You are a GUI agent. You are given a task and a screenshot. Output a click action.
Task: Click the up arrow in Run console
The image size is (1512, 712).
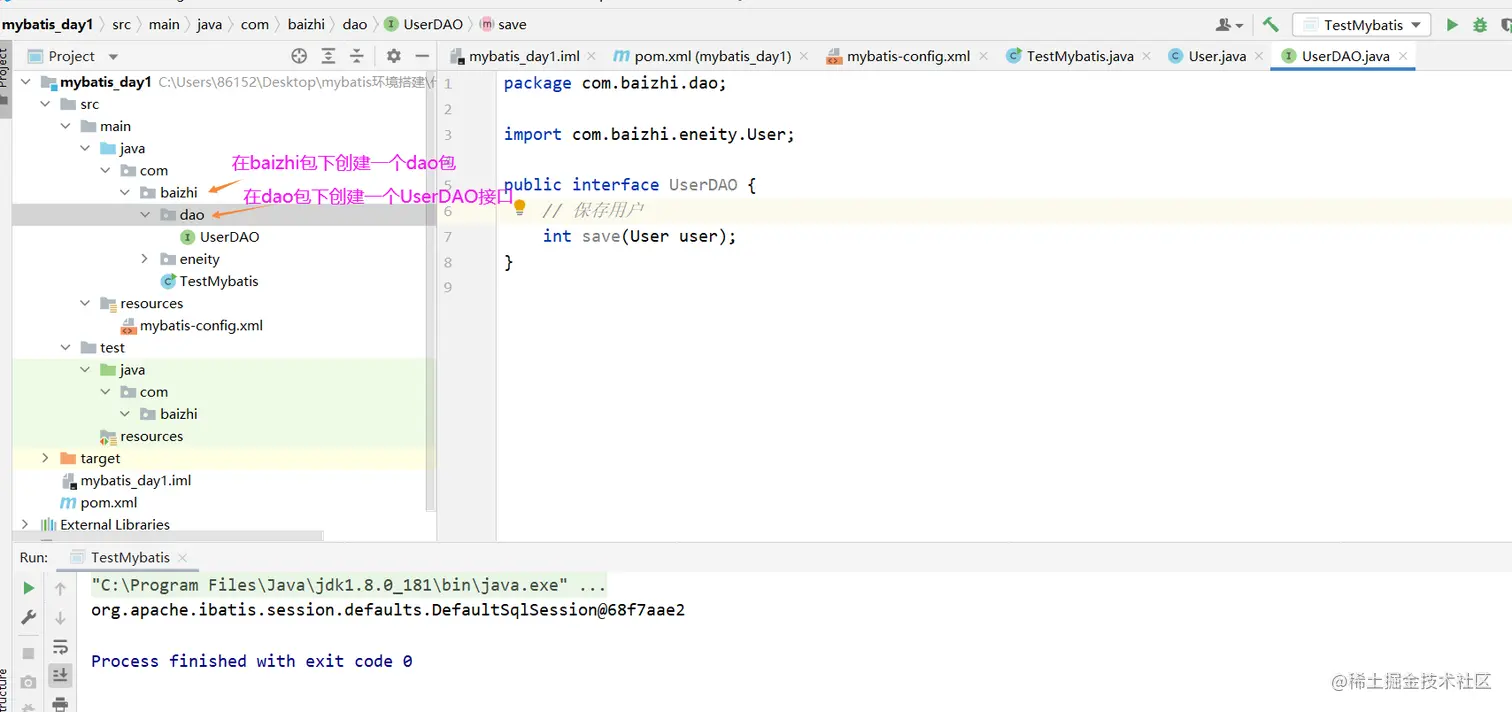pos(60,589)
